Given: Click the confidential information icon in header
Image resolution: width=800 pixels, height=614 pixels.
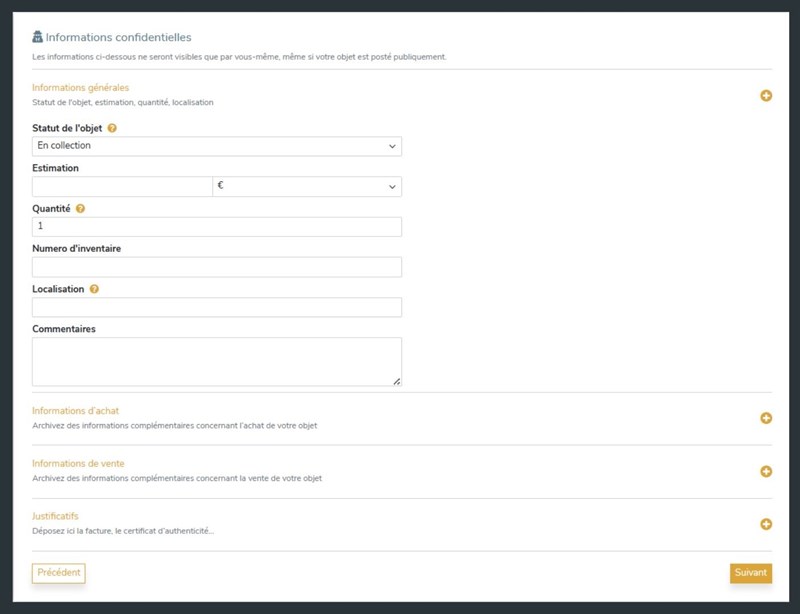Looking at the screenshot, I should click(x=37, y=37).
